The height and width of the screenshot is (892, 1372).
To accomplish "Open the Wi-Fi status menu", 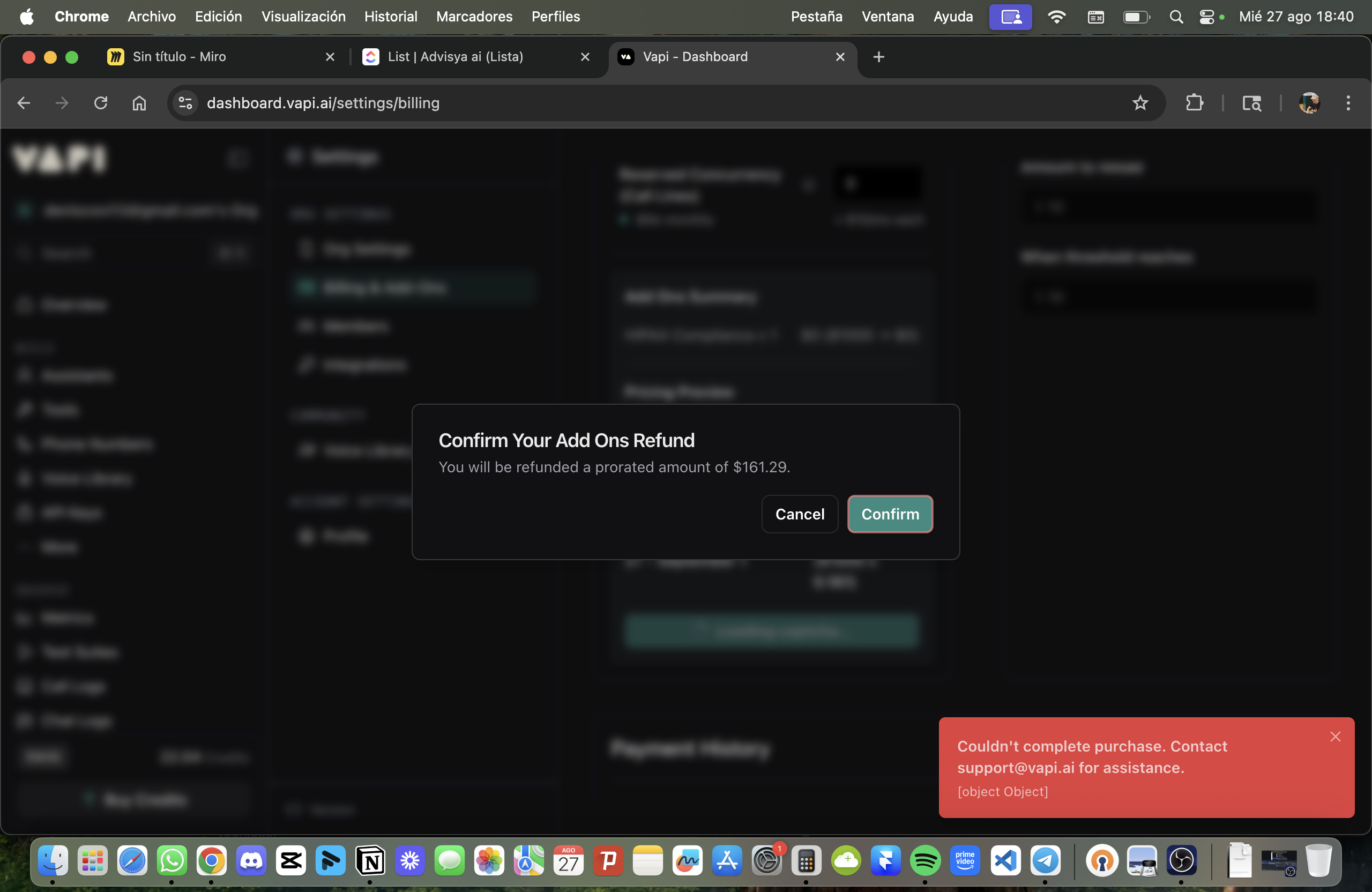I will pyautogui.click(x=1056, y=17).
